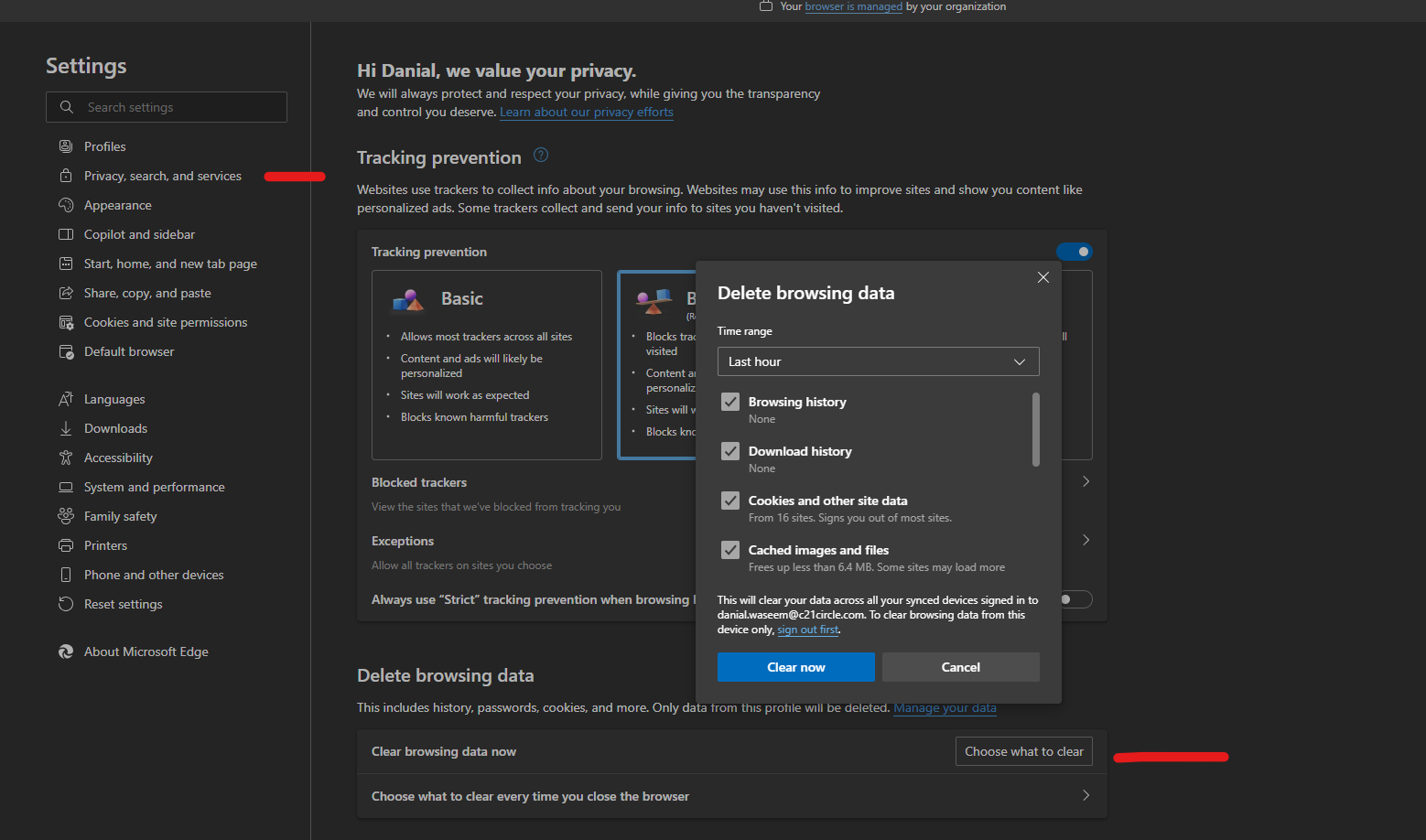The height and width of the screenshot is (840, 1426).
Task: Uncheck Cookies and other site data
Action: coord(730,501)
